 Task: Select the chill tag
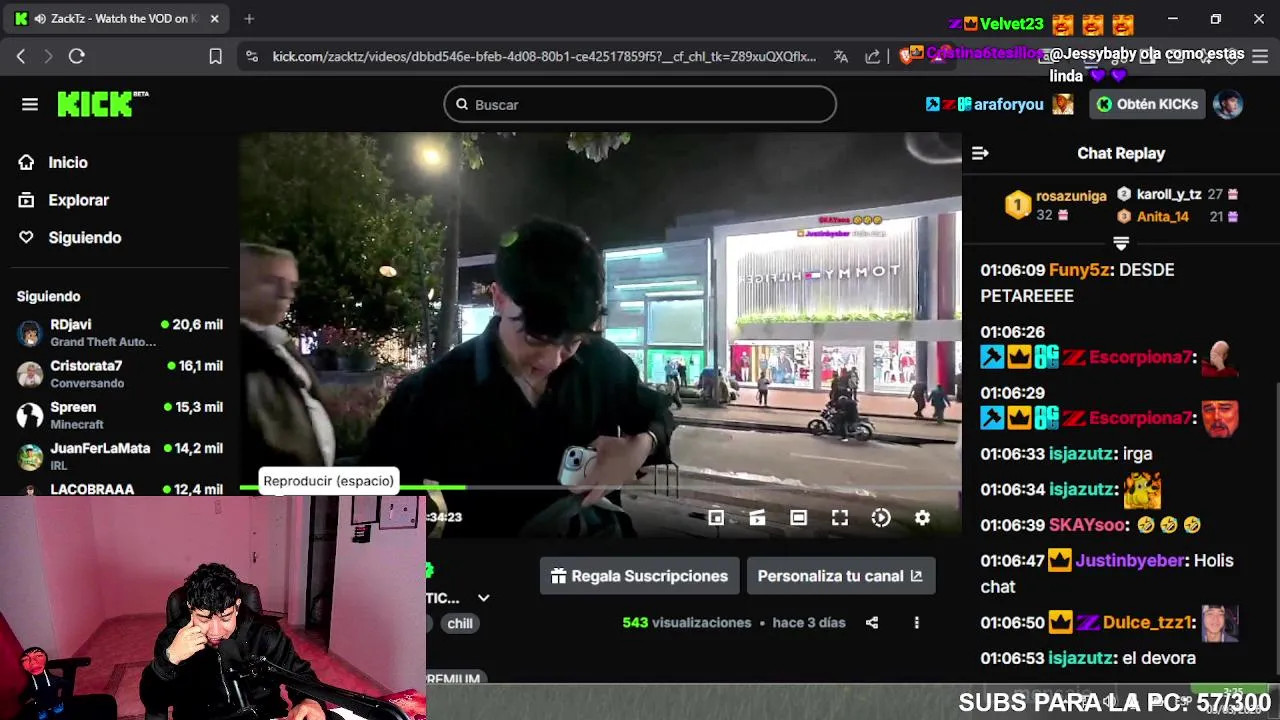click(460, 623)
